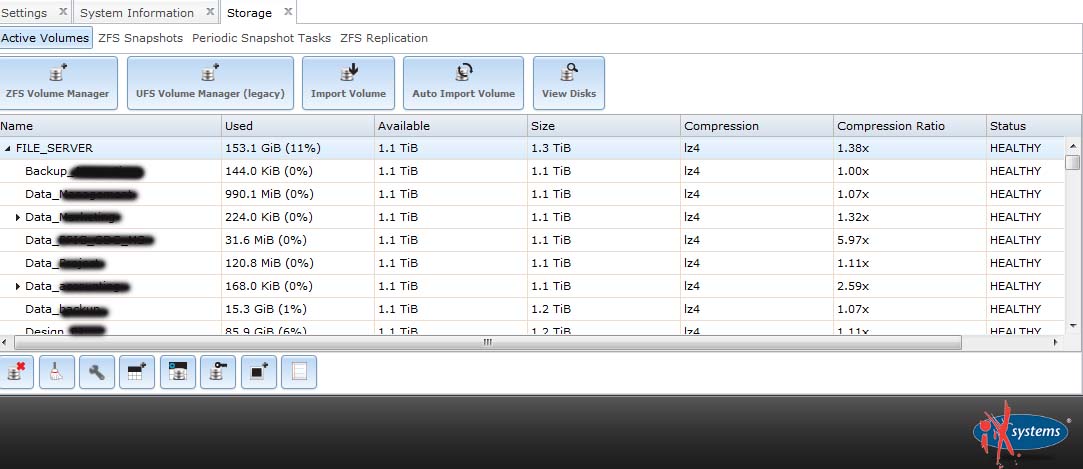Click the "153.1 GiB (11%)" used cell
Image resolution: width=1083 pixels, height=469 pixels.
click(x=273, y=149)
